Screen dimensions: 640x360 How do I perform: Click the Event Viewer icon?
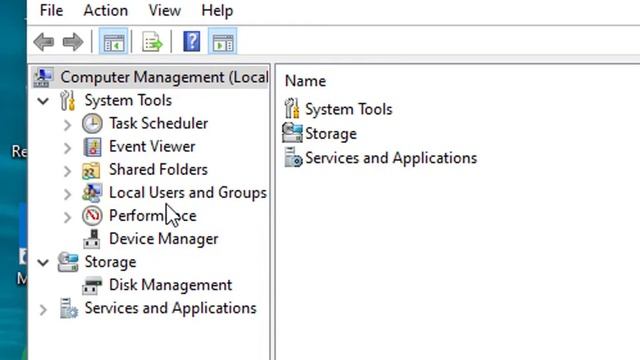click(92, 147)
